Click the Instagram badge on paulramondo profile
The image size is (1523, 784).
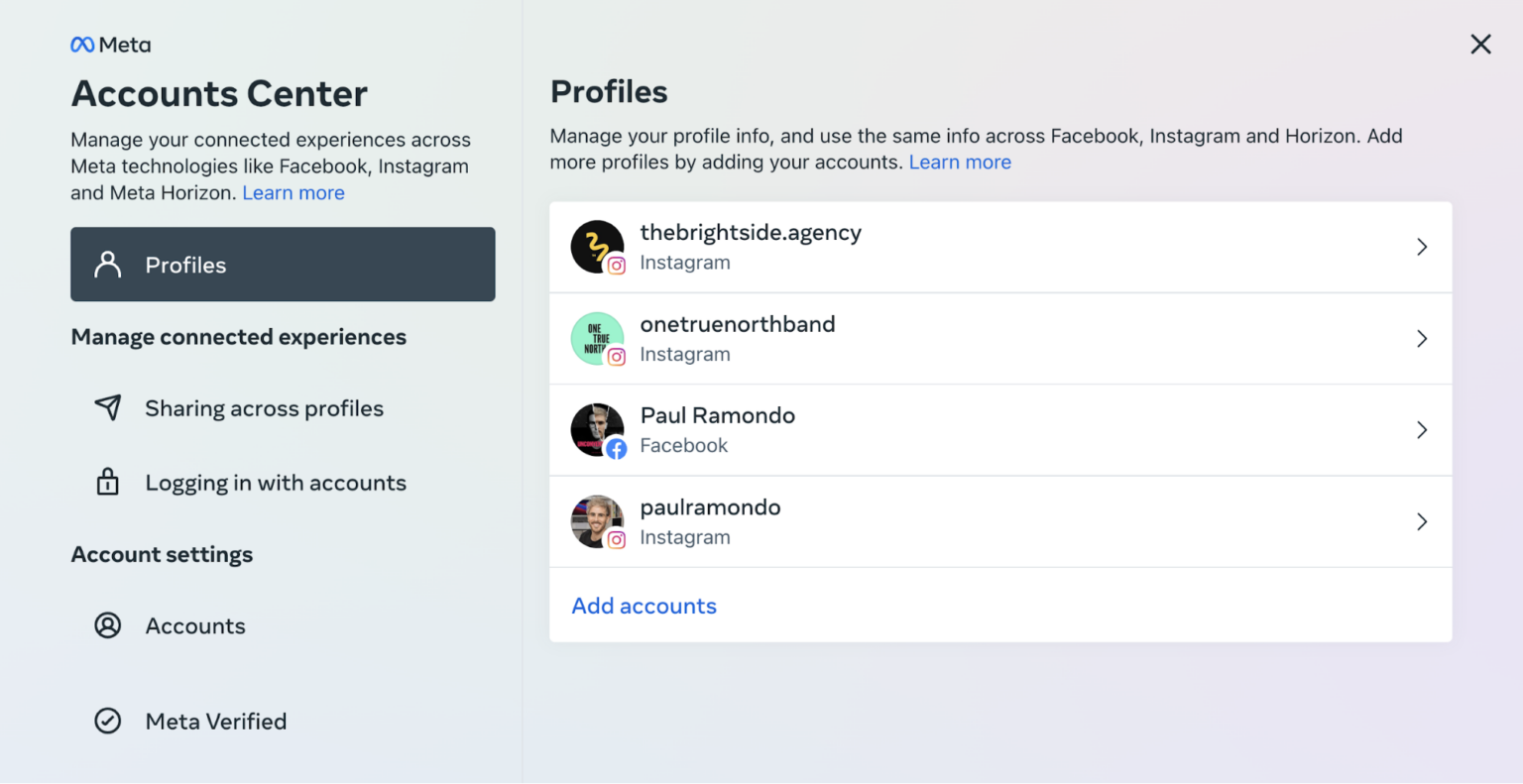tap(617, 539)
